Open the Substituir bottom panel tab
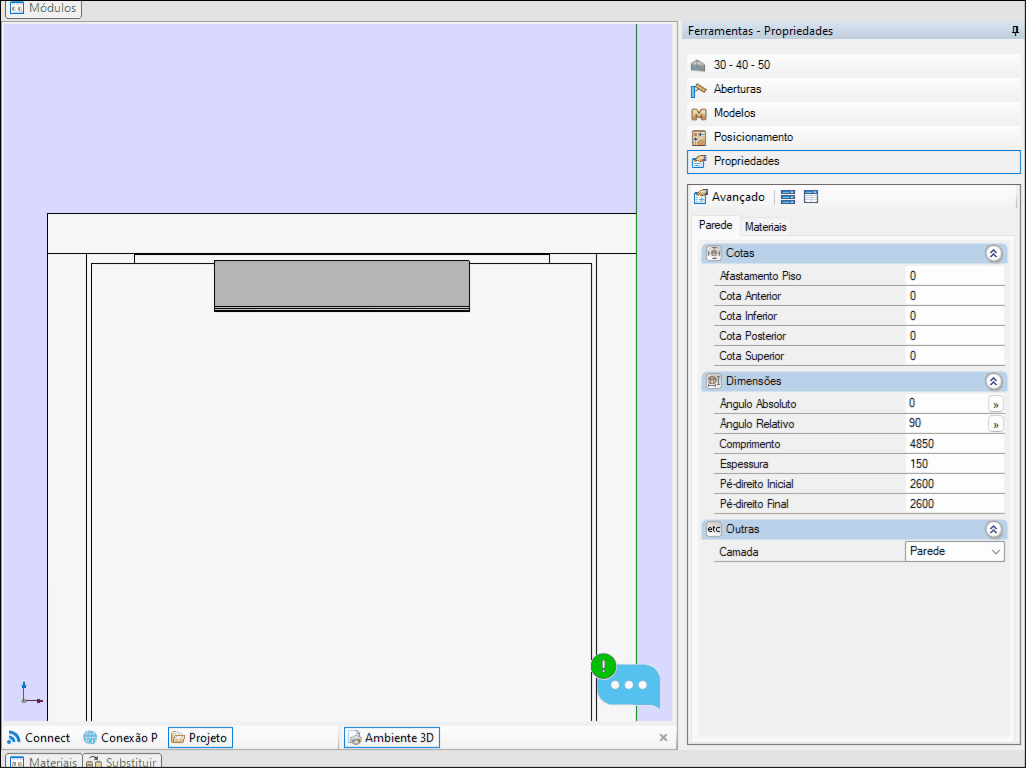1026x768 pixels. click(x=122, y=761)
